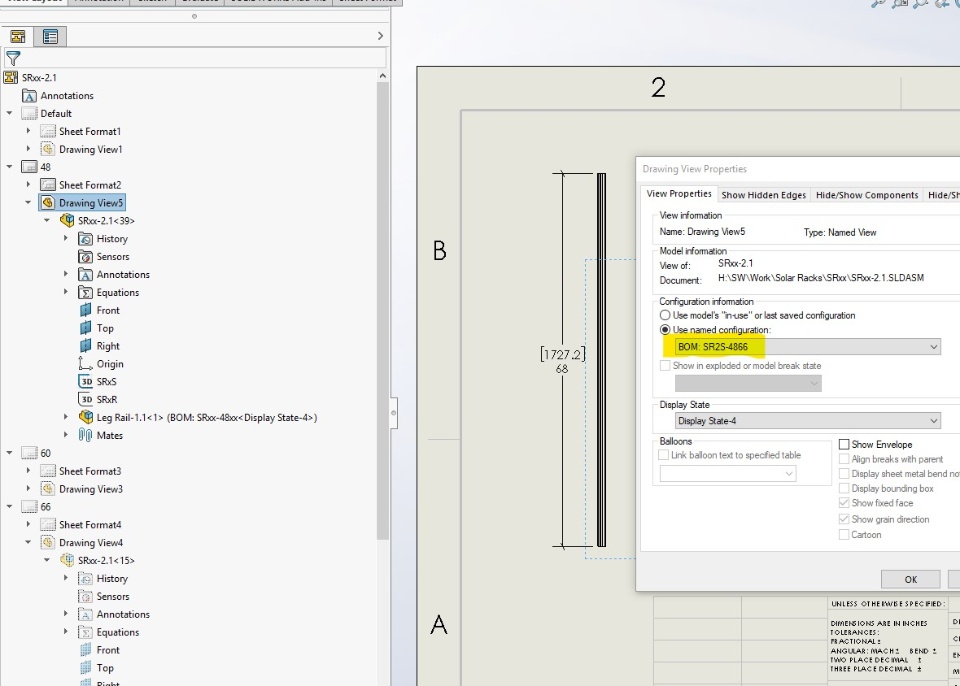Expand the Drawing View3 node
The width and height of the screenshot is (960, 686).
[28, 489]
